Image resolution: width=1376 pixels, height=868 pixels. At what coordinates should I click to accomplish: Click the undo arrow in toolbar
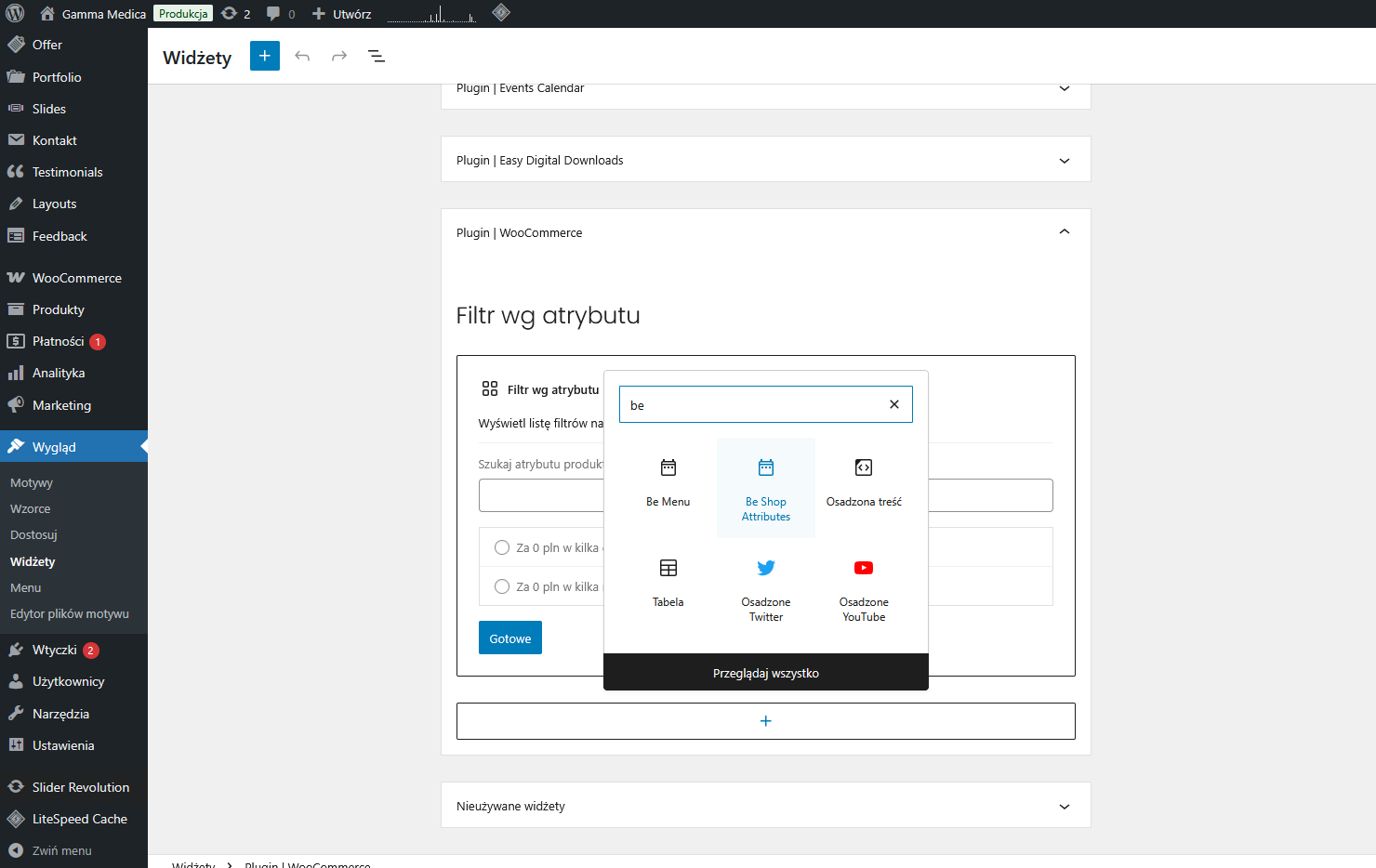click(x=302, y=57)
